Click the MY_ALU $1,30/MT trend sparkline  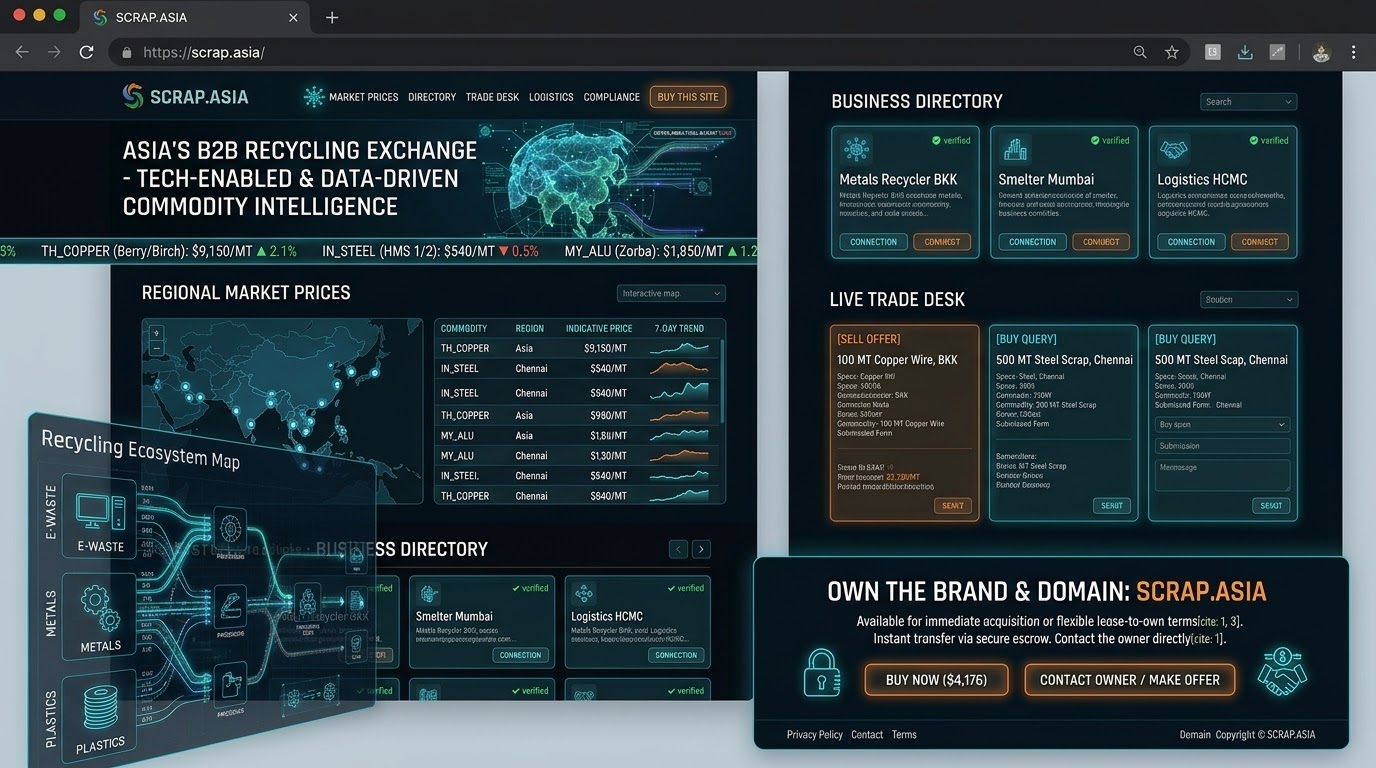click(680, 455)
